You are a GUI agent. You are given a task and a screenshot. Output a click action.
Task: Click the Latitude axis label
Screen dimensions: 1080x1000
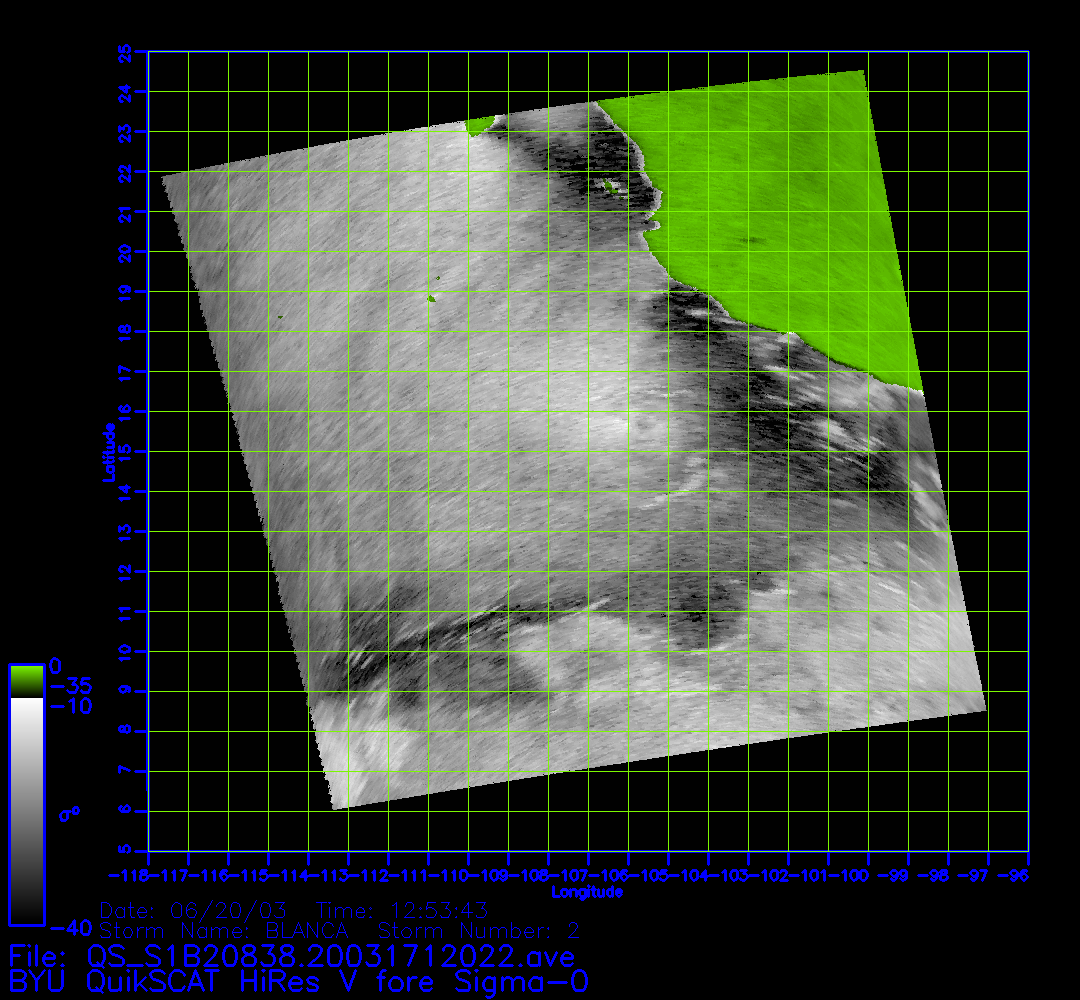pyautogui.click(x=106, y=451)
